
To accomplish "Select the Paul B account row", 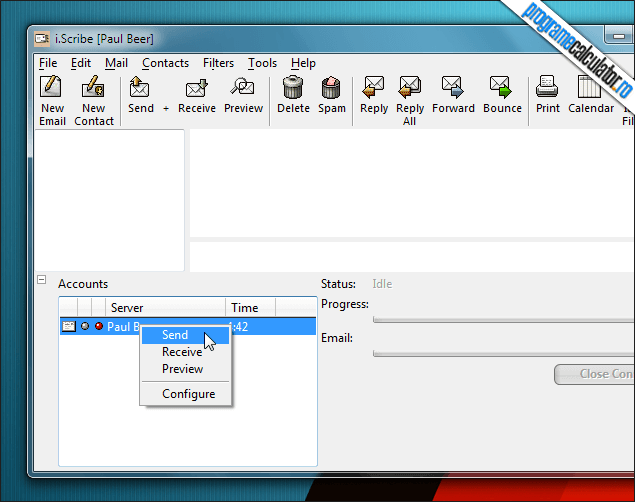I will [188, 326].
